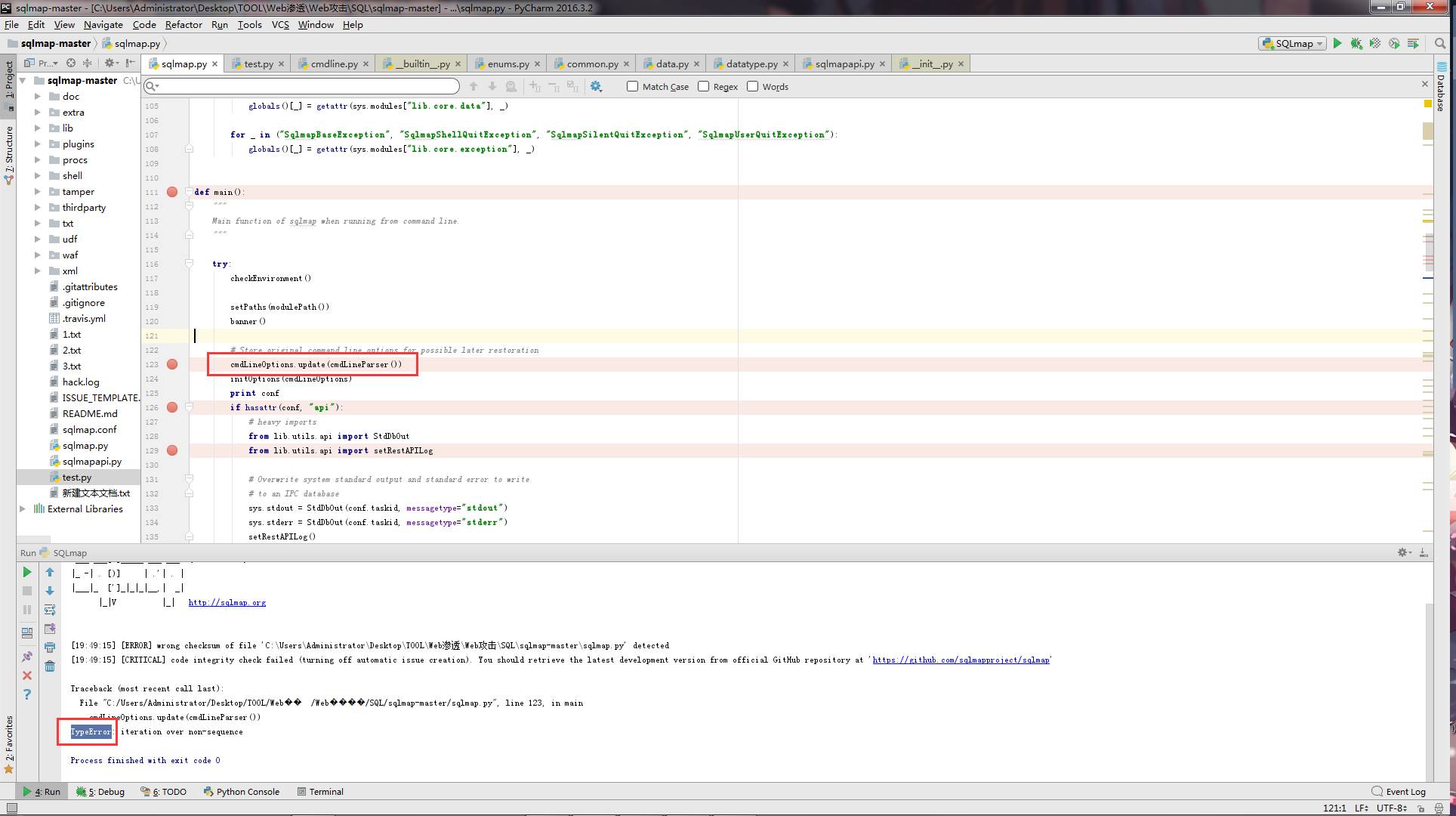Open http://sqlmap.org link in console
The width and height of the screenshot is (1456, 816).
(227, 602)
